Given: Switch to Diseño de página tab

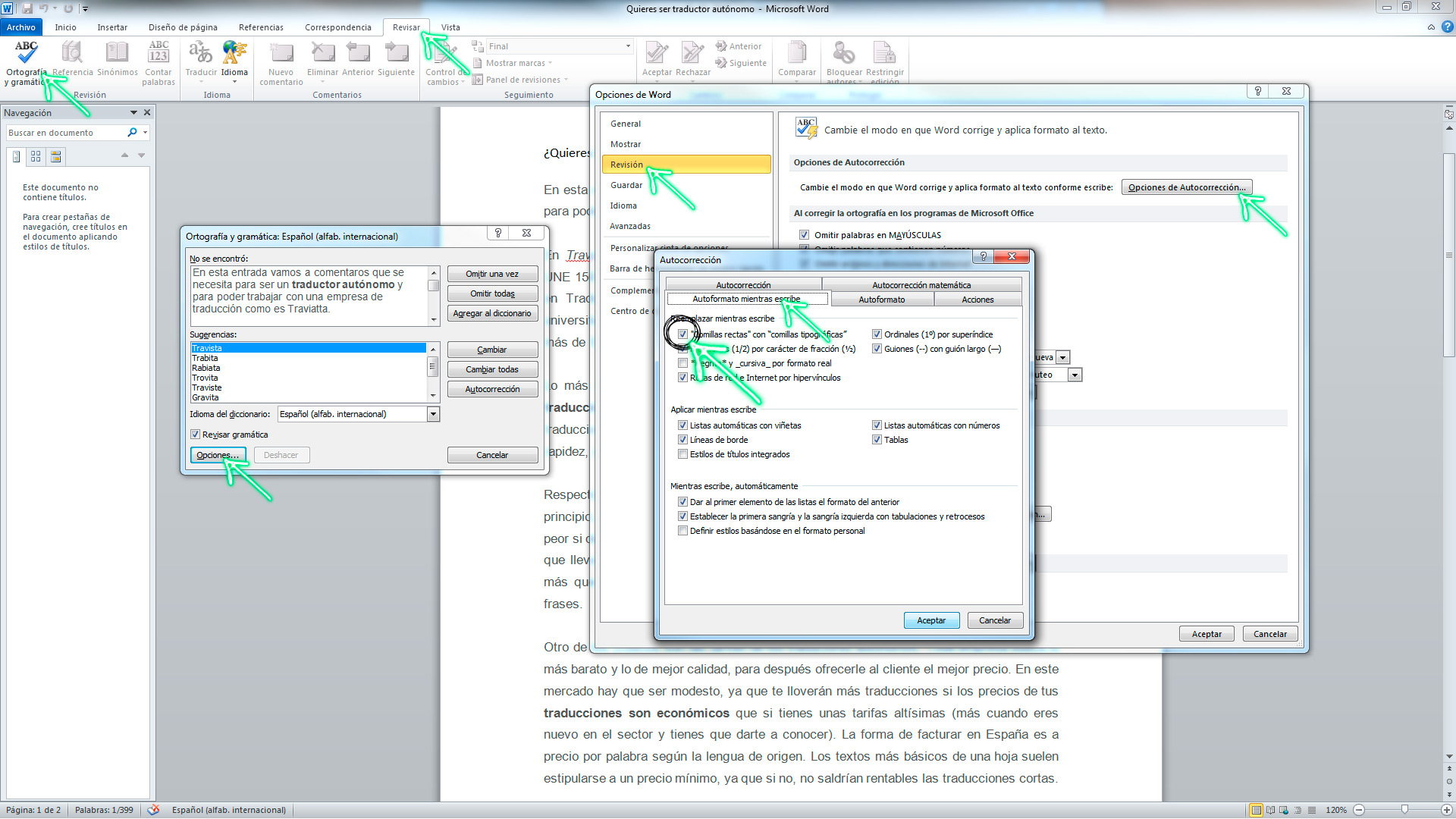Looking at the screenshot, I should [183, 27].
